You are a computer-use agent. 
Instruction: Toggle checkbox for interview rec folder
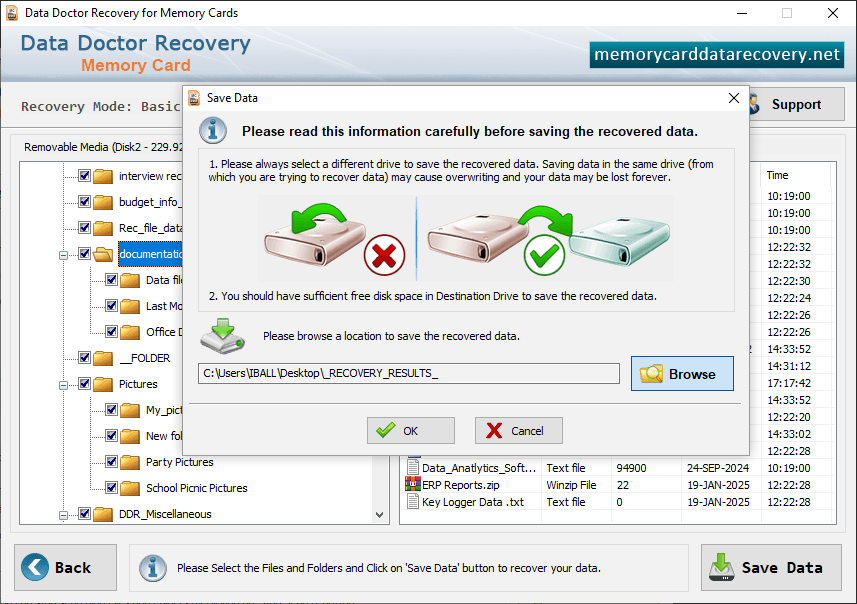click(x=84, y=175)
